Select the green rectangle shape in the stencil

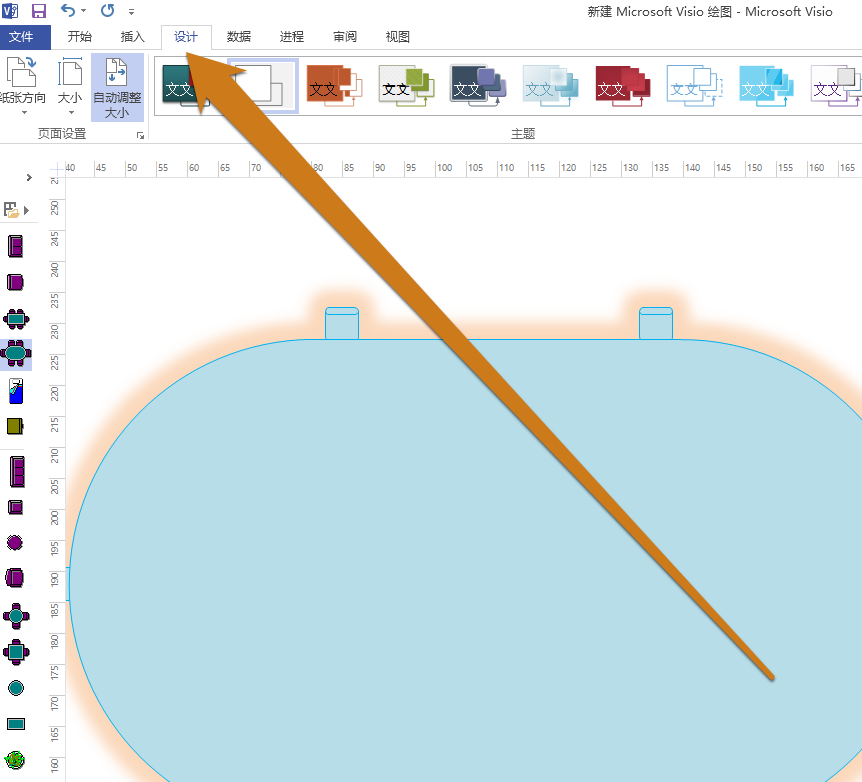click(16, 427)
